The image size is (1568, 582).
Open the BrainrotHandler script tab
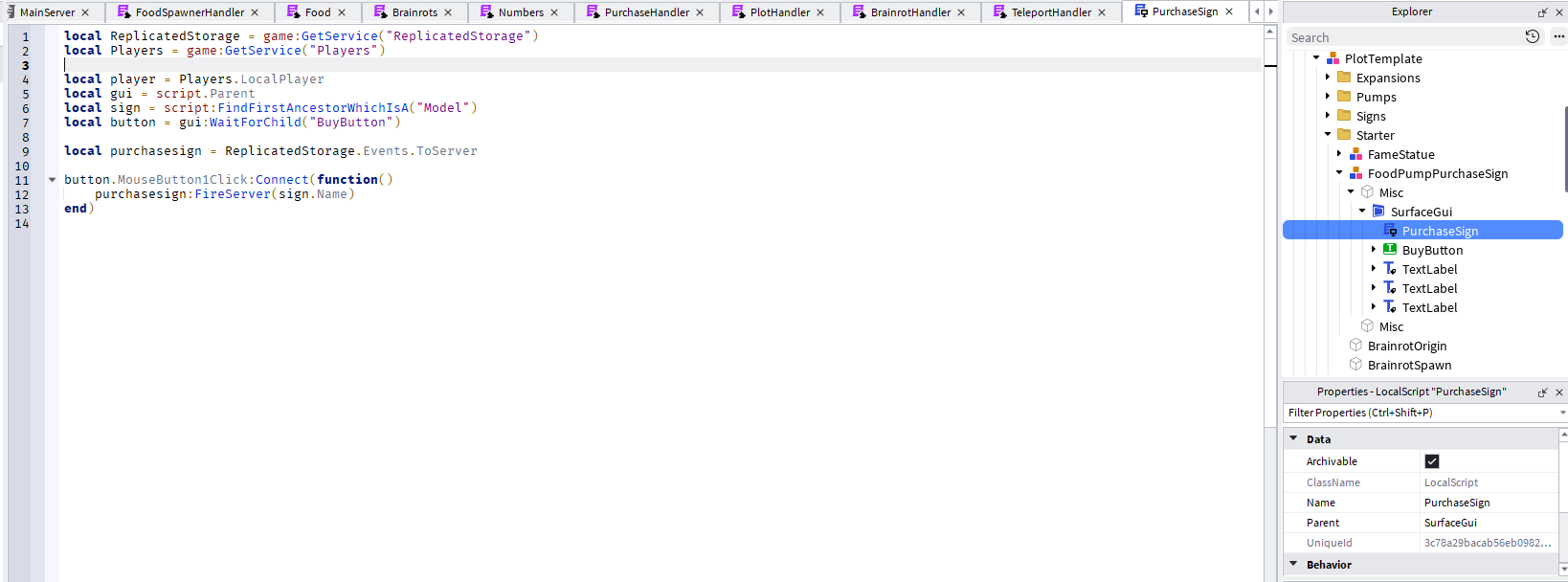pos(910,12)
